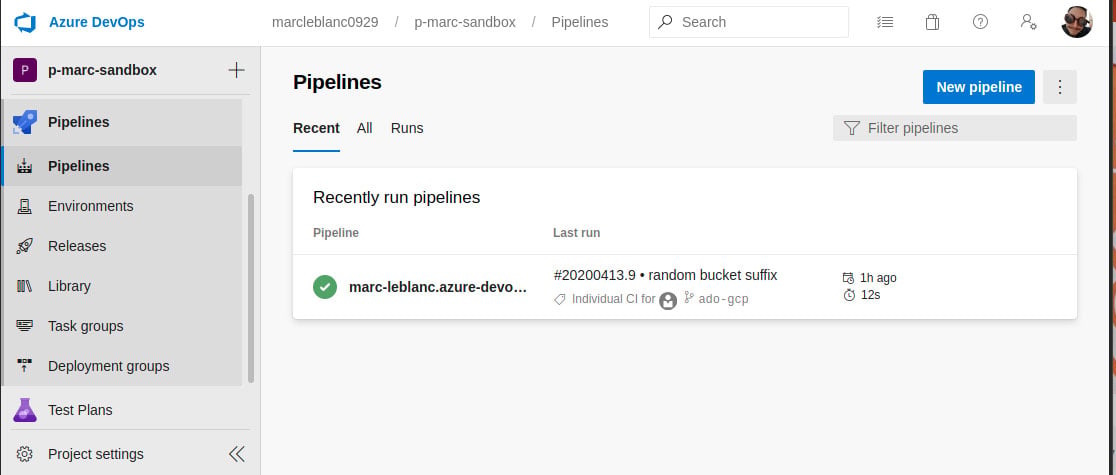The image size is (1116, 475).
Task: Click the filter funnel icon
Action: (x=851, y=128)
